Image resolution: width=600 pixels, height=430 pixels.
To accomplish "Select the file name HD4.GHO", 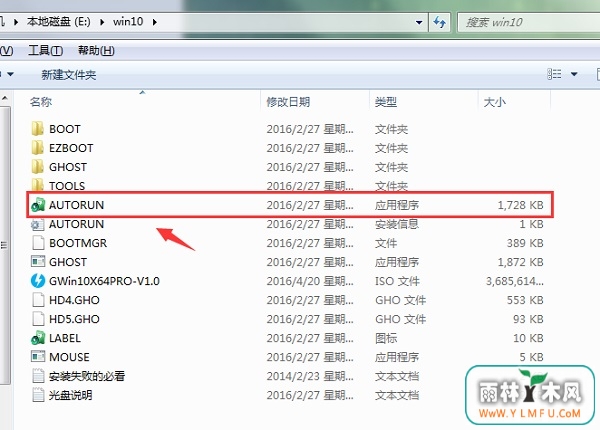I will 74,300.
